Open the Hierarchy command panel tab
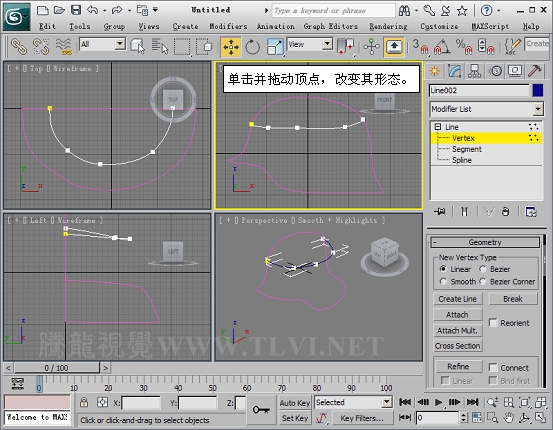553x430 pixels. [x=475, y=71]
